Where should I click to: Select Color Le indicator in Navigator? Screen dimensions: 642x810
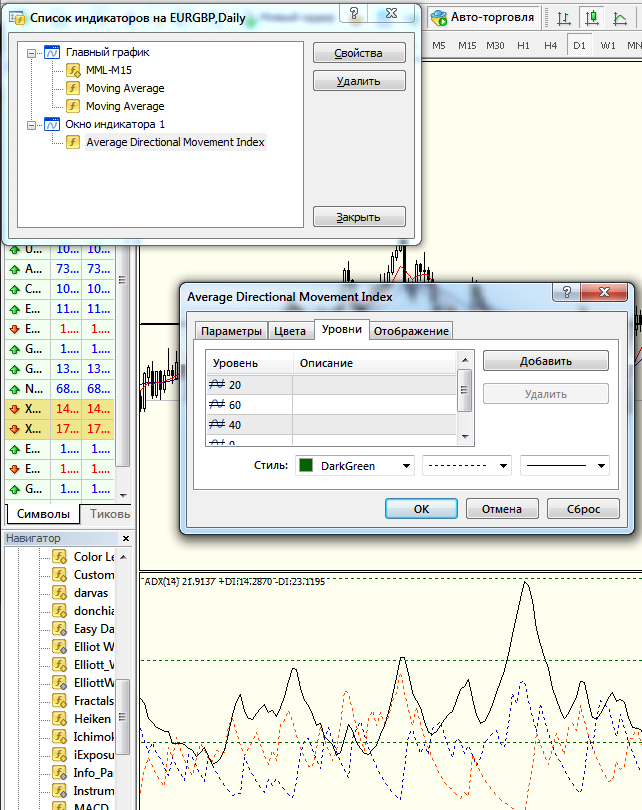pos(94,557)
